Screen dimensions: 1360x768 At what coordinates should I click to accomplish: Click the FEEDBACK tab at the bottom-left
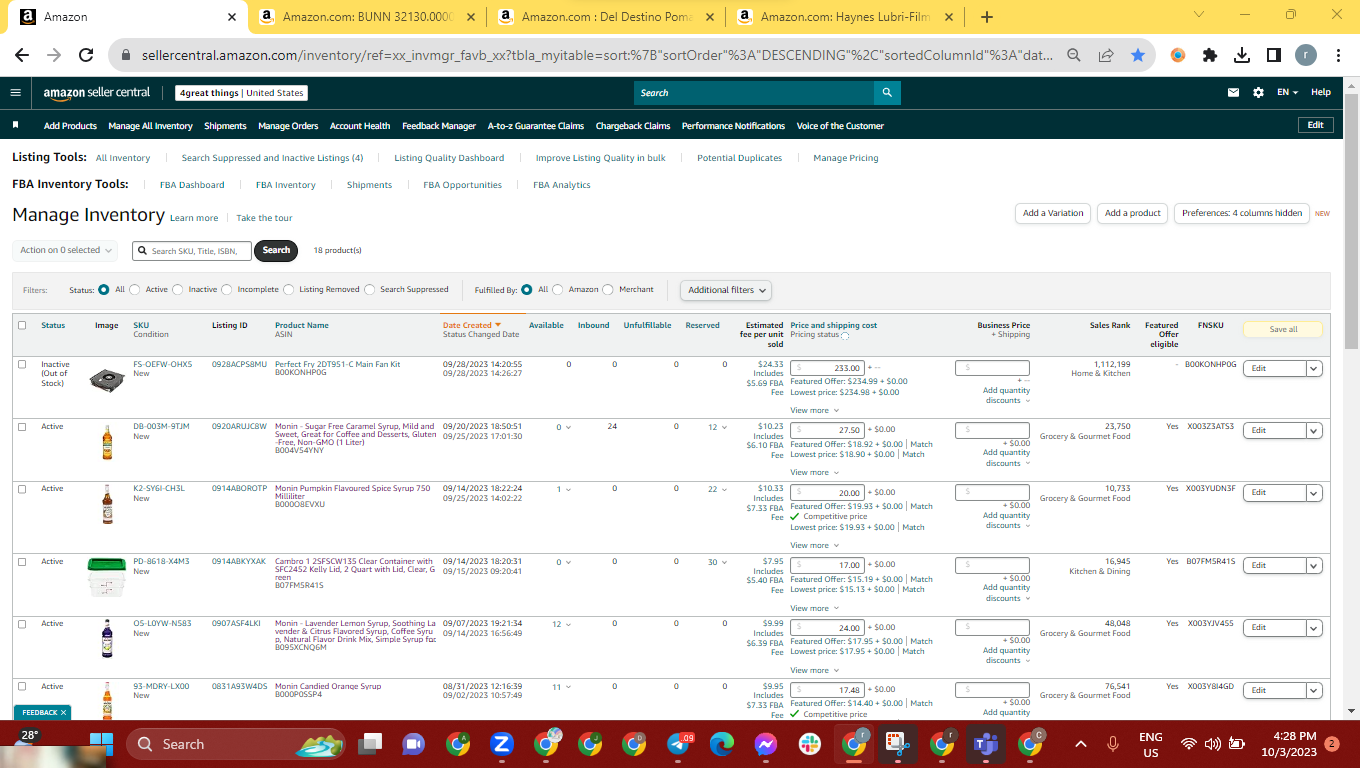(42, 712)
